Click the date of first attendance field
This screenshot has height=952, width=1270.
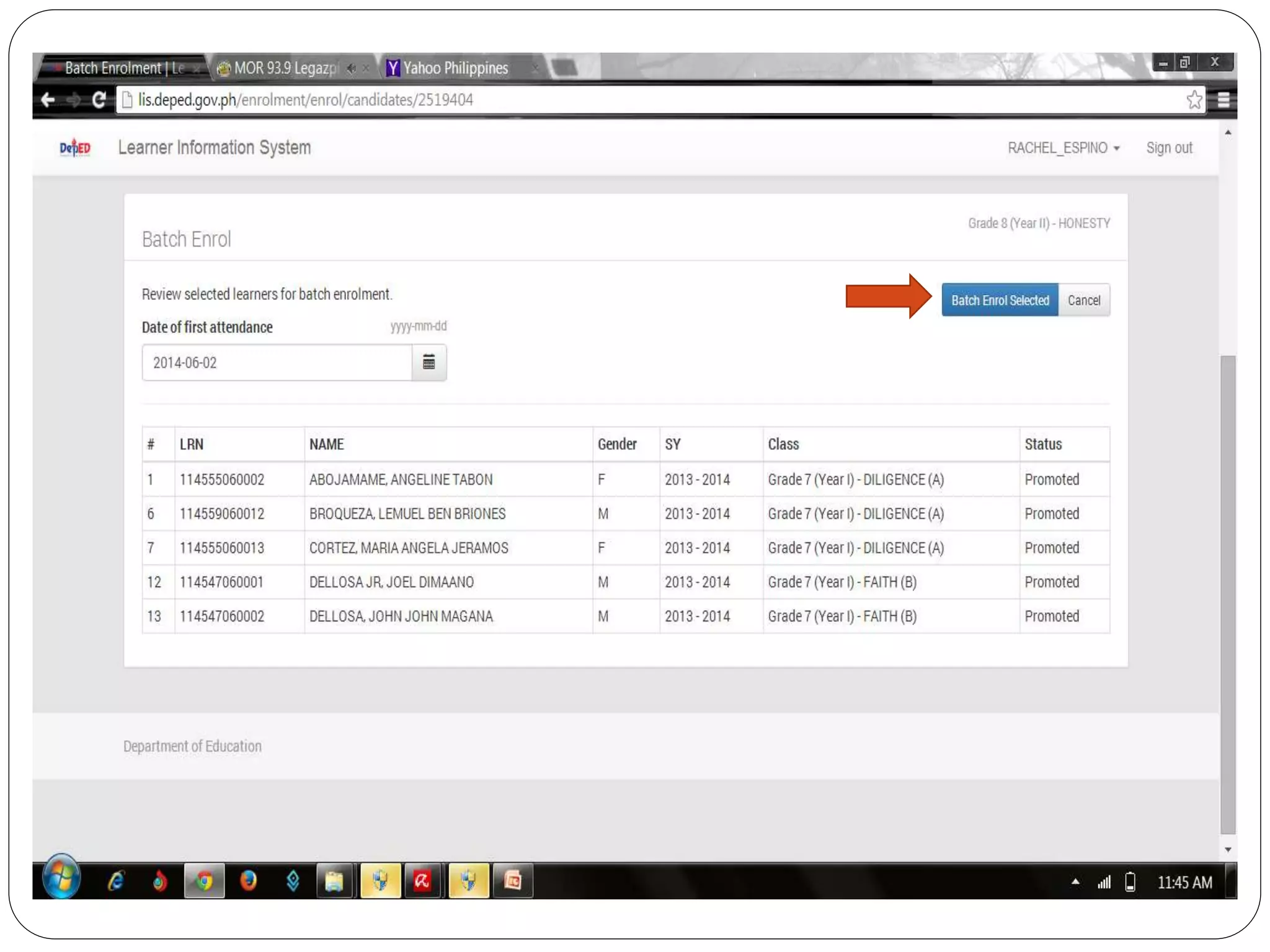pyautogui.click(x=277, y=363)
